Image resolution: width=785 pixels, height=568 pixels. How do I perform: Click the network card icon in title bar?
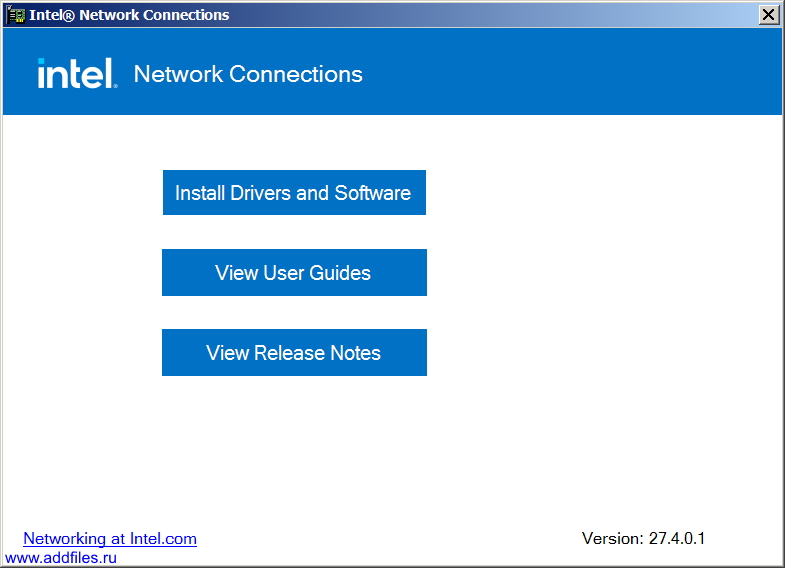click(x=15, y=15)
